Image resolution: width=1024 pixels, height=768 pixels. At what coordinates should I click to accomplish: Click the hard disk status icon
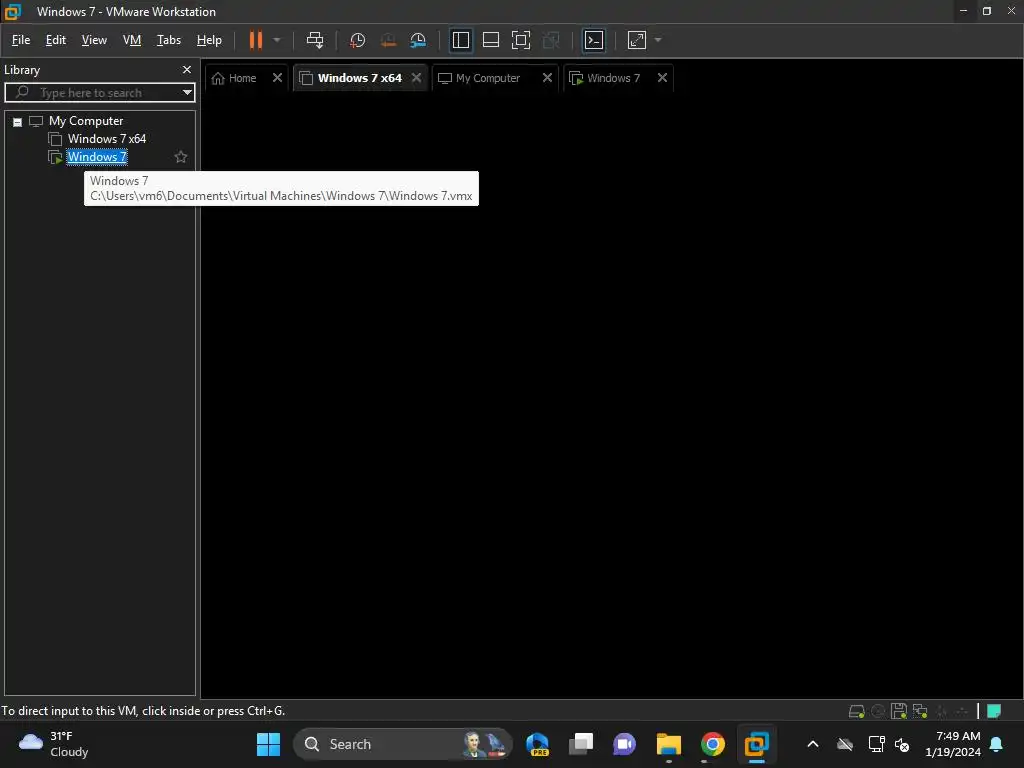(x=857, y=711)
